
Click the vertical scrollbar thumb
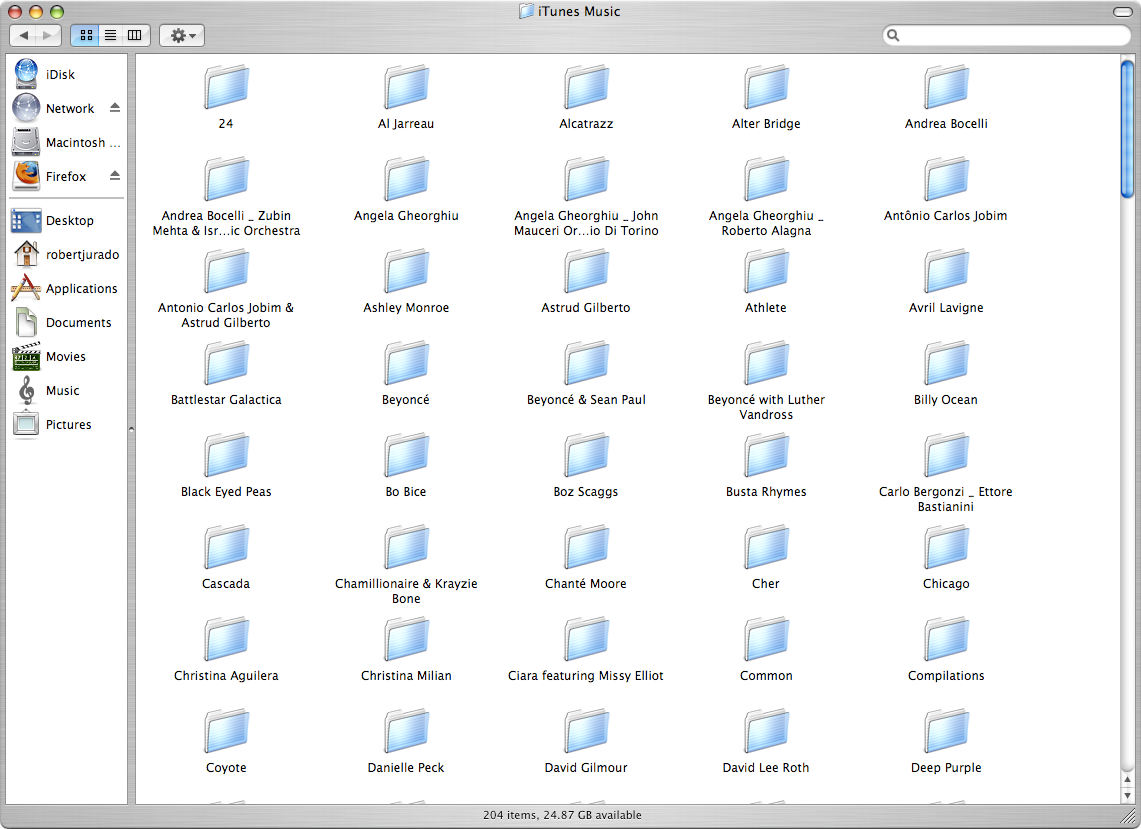pos(1127,129)
